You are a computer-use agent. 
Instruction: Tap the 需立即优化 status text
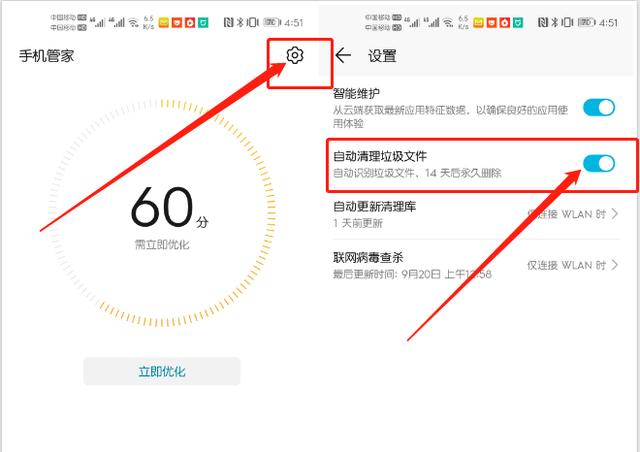(x=162, y=245)
